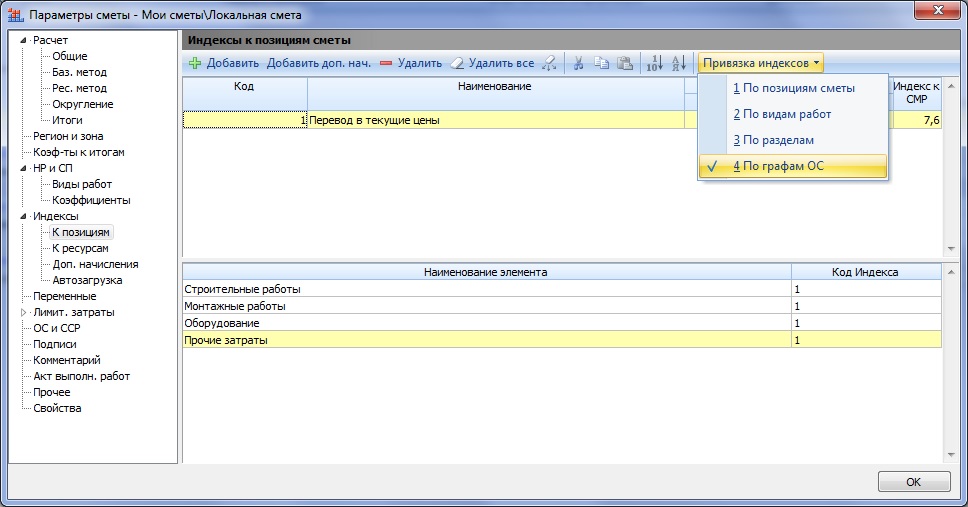Click Код Индекса cell for Оборудование row
This screenshot has height=507, width=968.
(865, 324)
